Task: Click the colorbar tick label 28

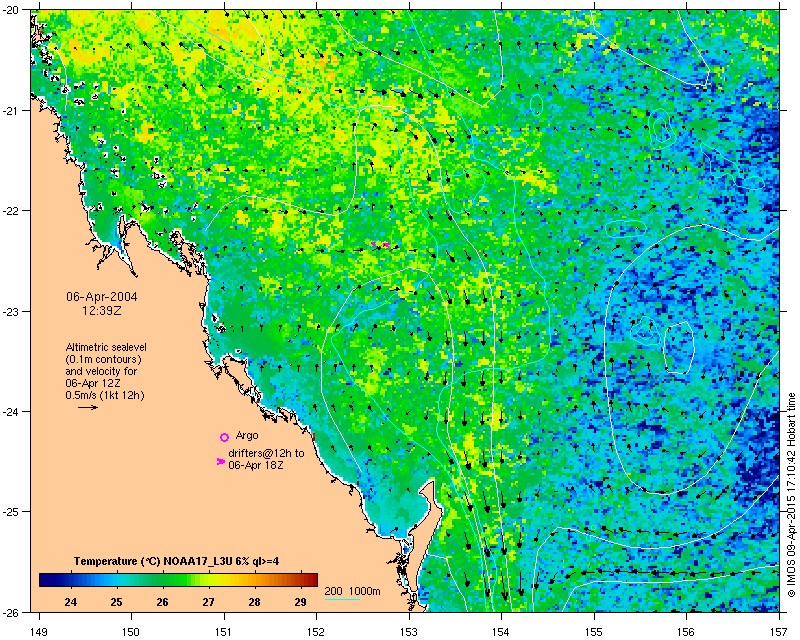Action: (x=255, y=602)
